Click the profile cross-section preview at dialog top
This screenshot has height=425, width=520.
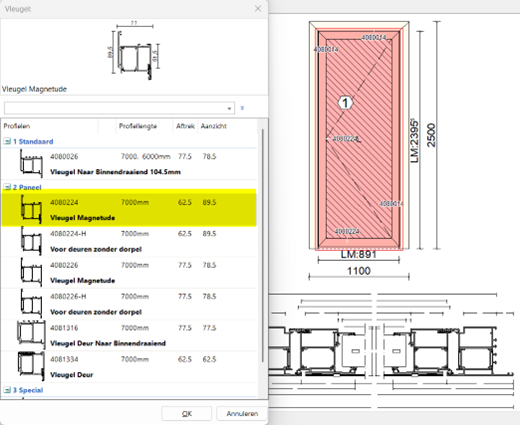(x=135, y=51)
